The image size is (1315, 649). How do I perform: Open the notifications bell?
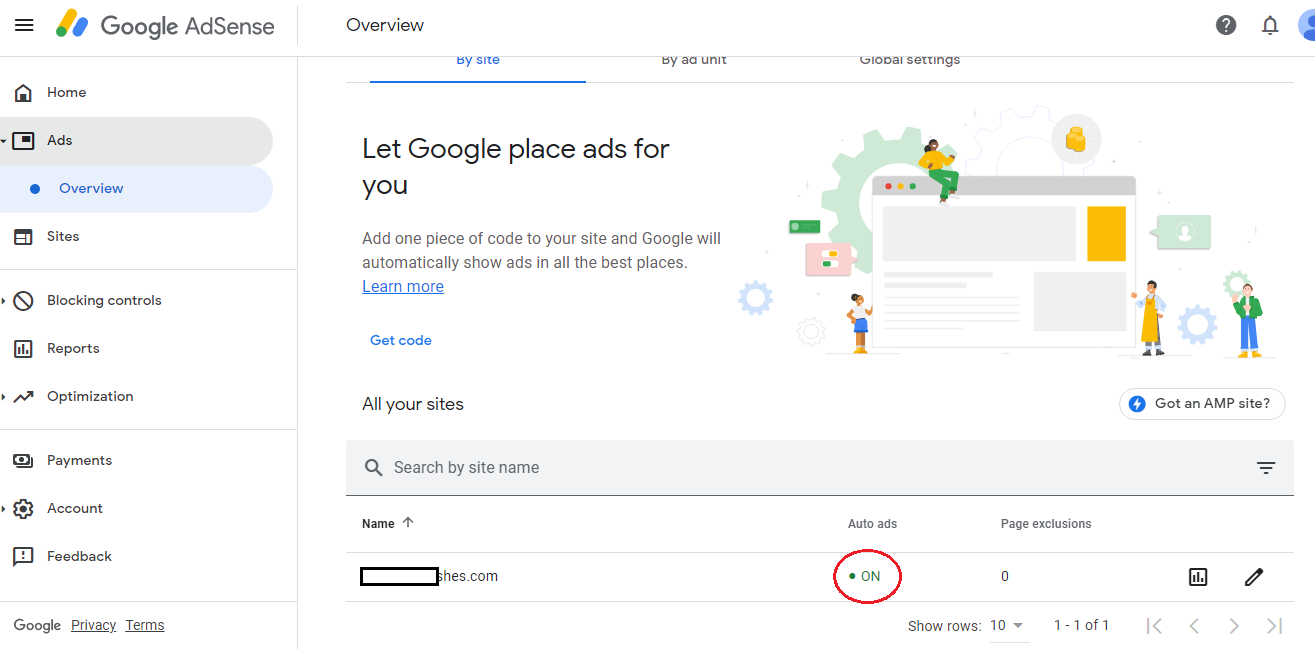(x=1270, y=25)
